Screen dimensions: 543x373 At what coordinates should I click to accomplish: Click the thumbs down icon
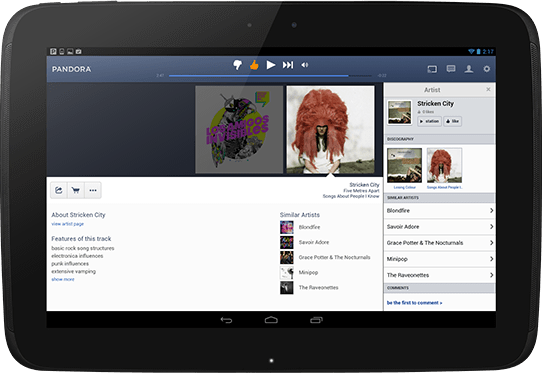237,65
